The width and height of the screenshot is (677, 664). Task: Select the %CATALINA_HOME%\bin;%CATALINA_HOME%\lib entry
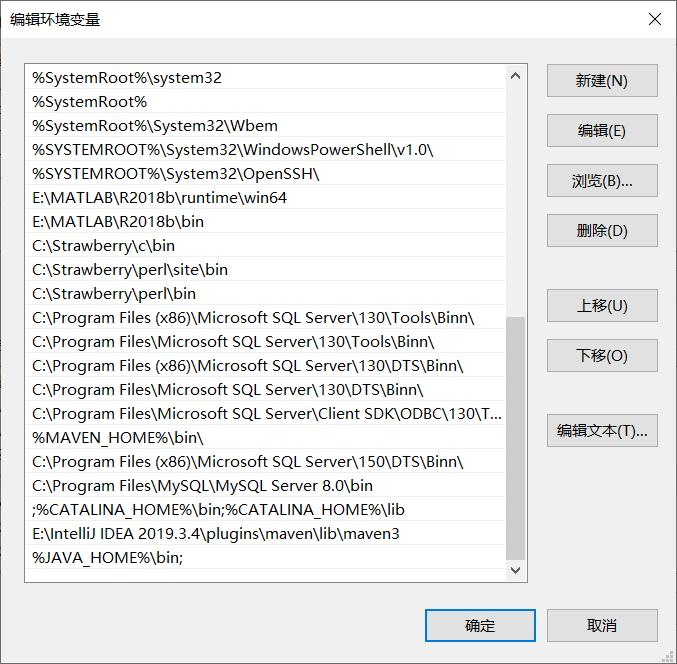(x=265, y=509)
